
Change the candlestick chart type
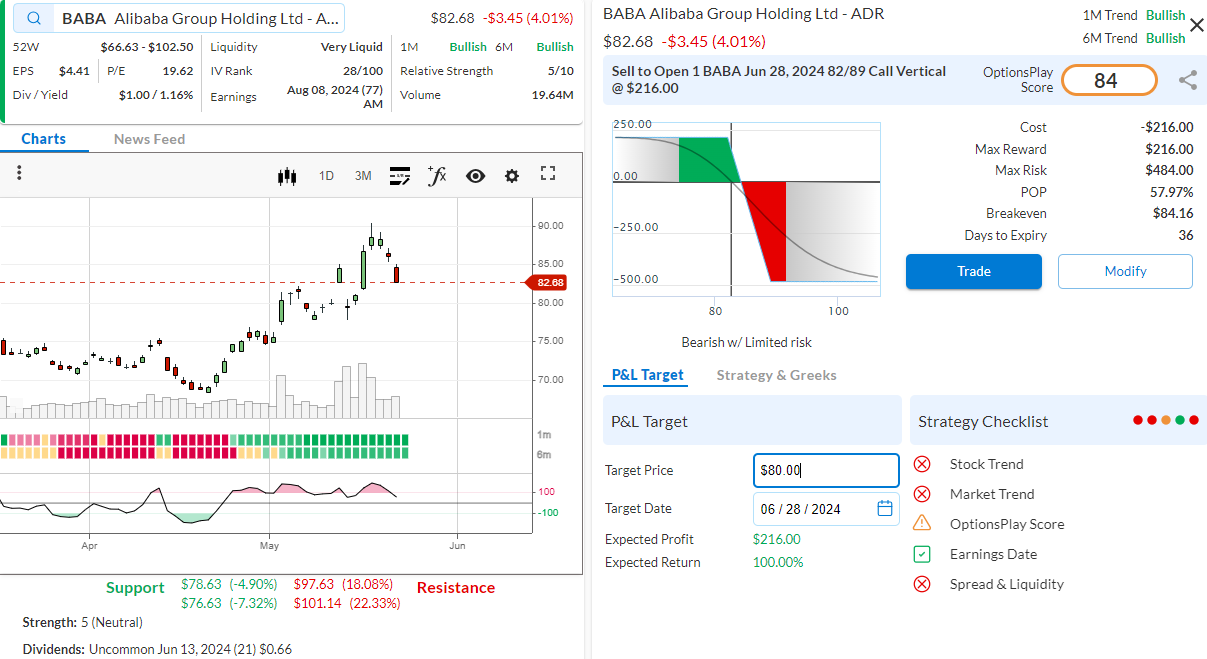[288, 176]
